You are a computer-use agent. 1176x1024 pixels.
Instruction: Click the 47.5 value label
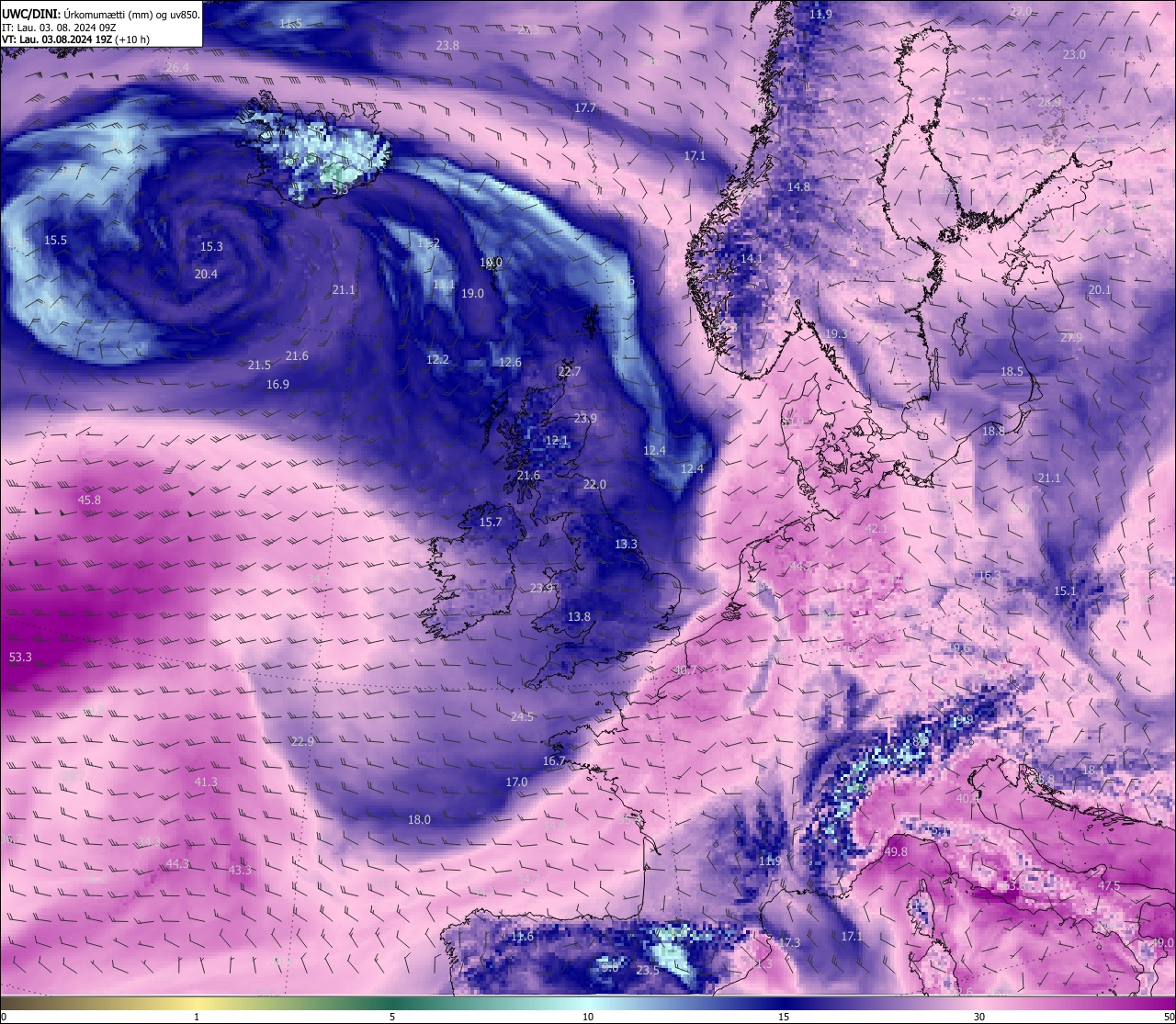[x=1109, y=885]
